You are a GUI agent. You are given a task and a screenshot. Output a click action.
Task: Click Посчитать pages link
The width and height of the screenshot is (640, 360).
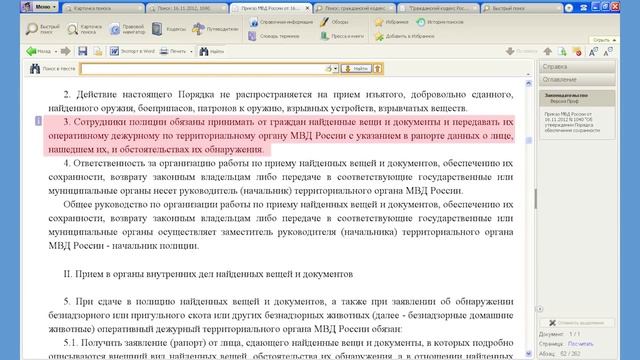pos(580,344)
